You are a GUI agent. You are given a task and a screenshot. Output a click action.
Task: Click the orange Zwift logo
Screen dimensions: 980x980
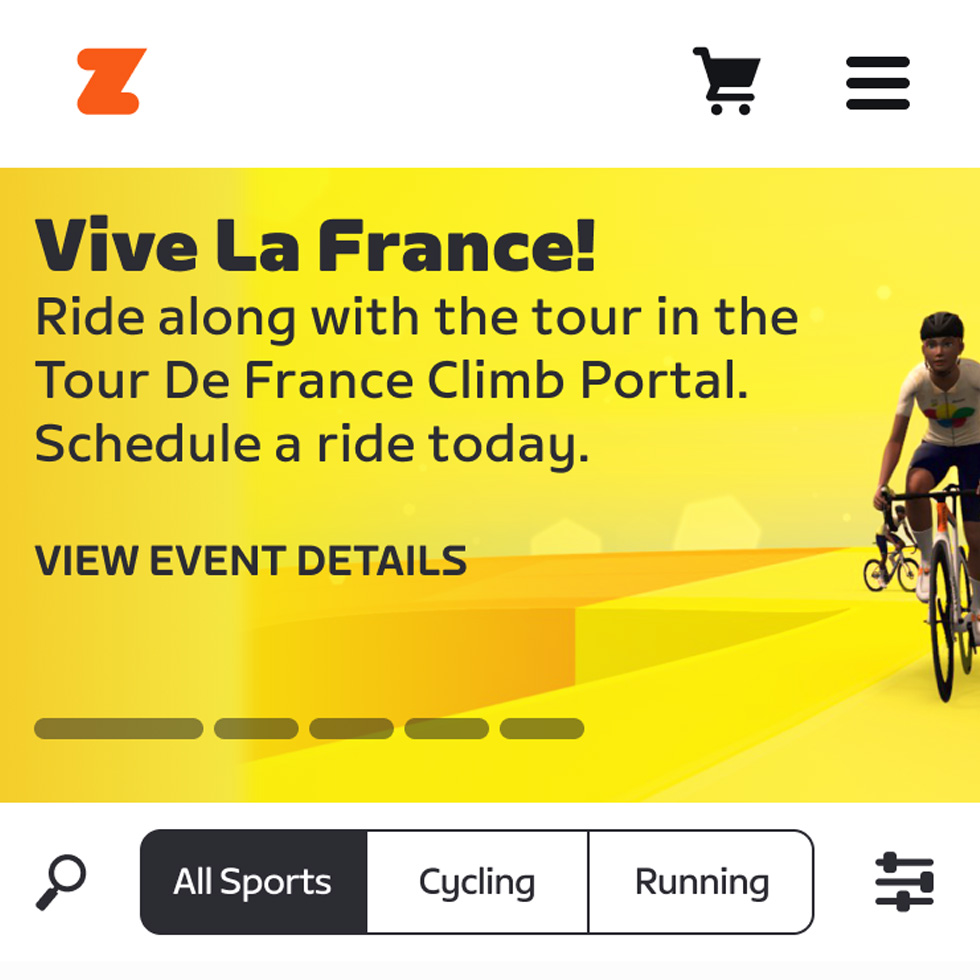tap(112, 81)
